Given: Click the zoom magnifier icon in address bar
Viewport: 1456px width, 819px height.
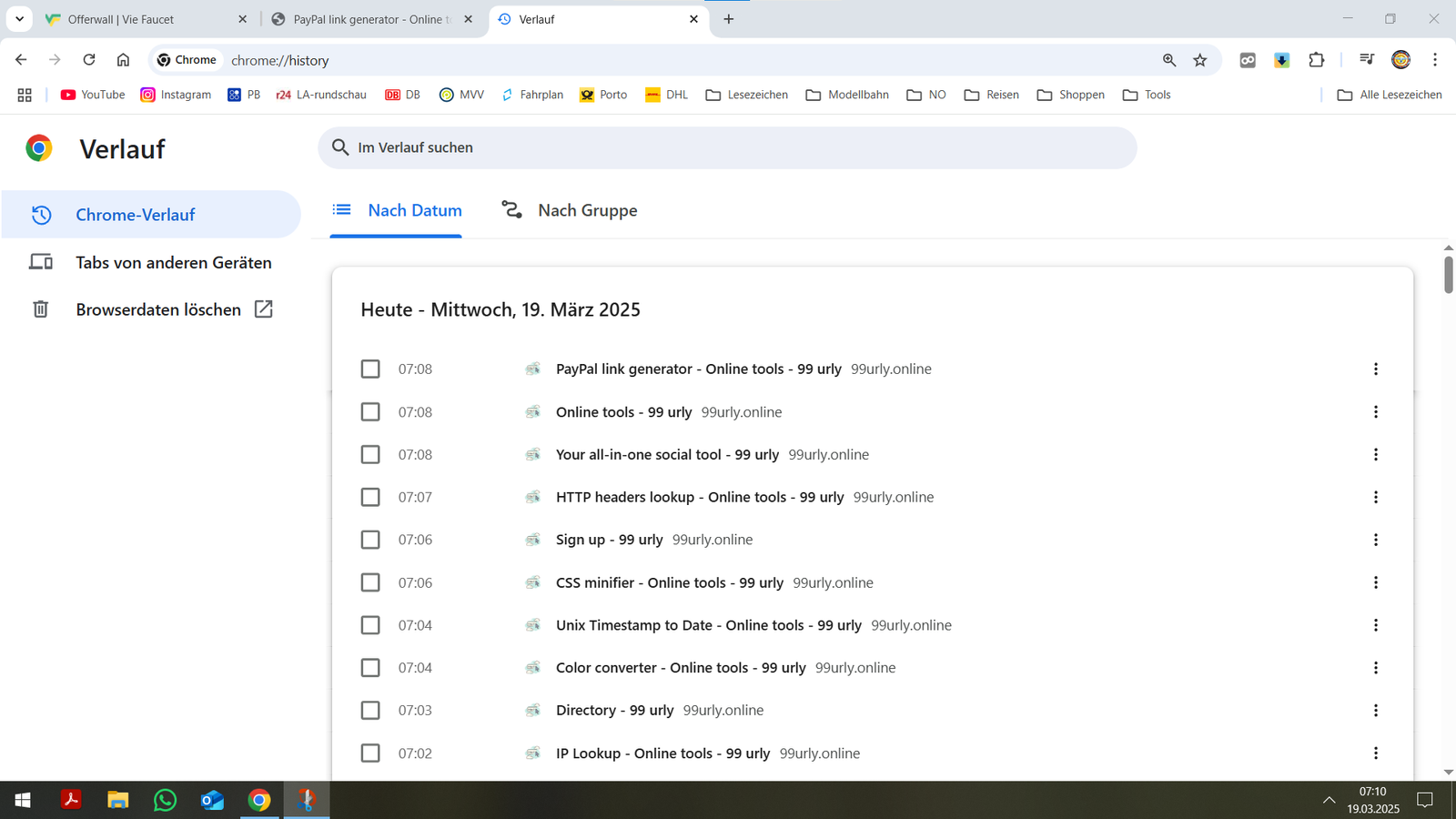Looking at the screenshot, I should coord(1169,60).
